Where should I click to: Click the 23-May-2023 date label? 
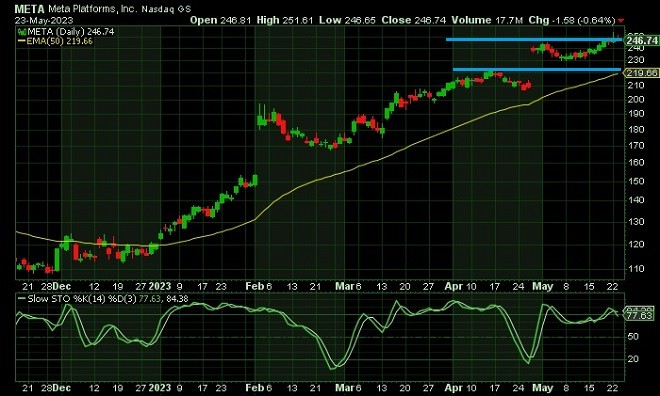coord(44,20)
